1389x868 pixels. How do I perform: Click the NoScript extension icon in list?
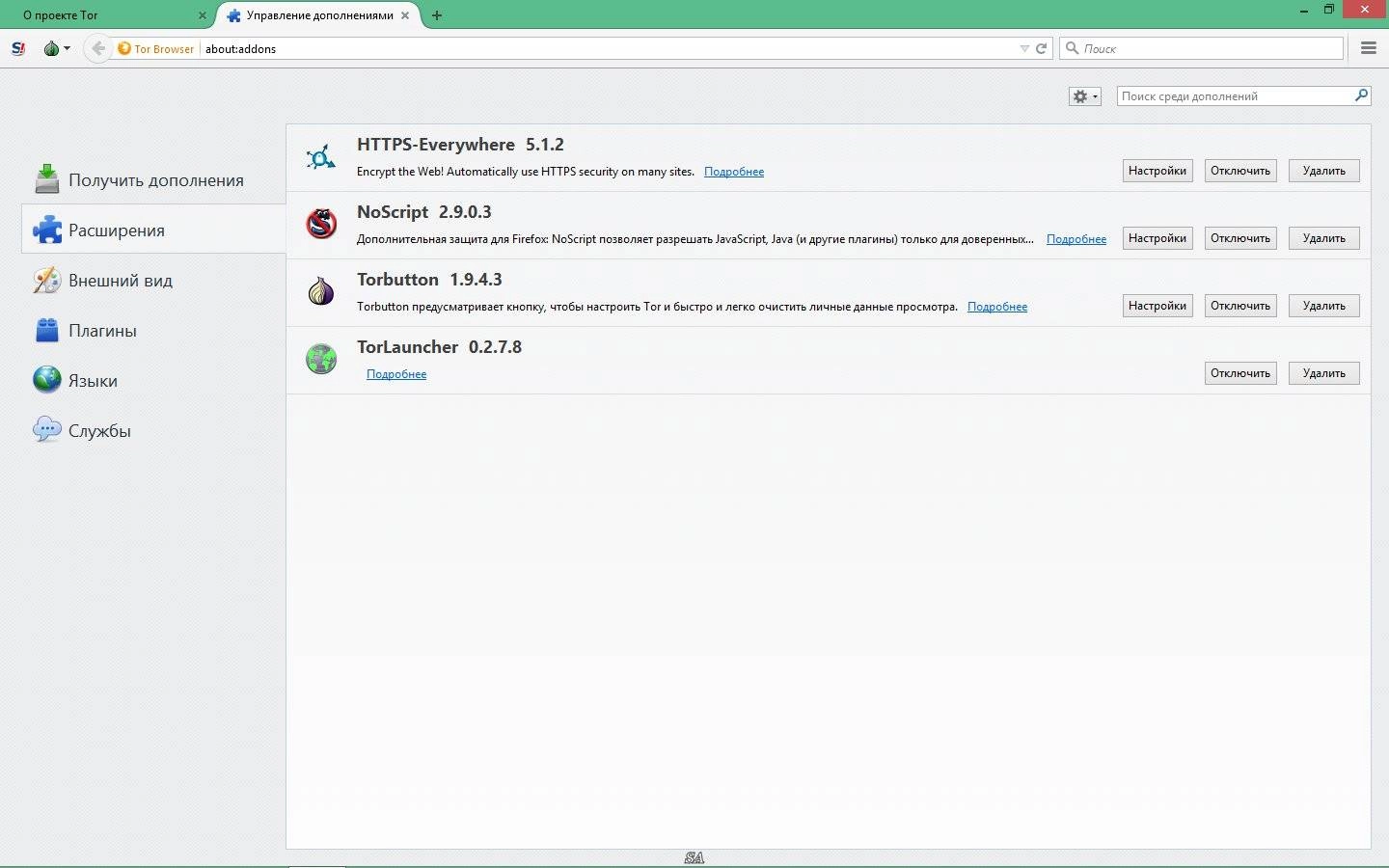tap(321, 224)
